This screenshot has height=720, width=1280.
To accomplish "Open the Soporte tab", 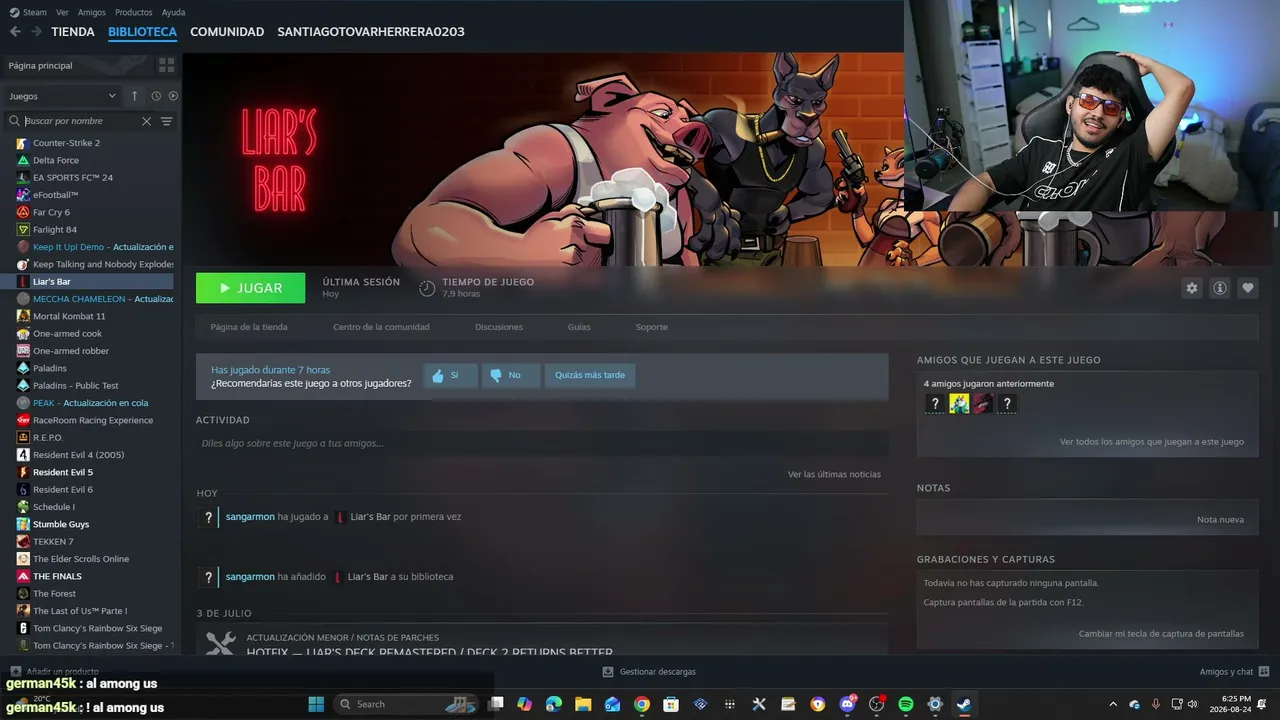I will 652,327.
